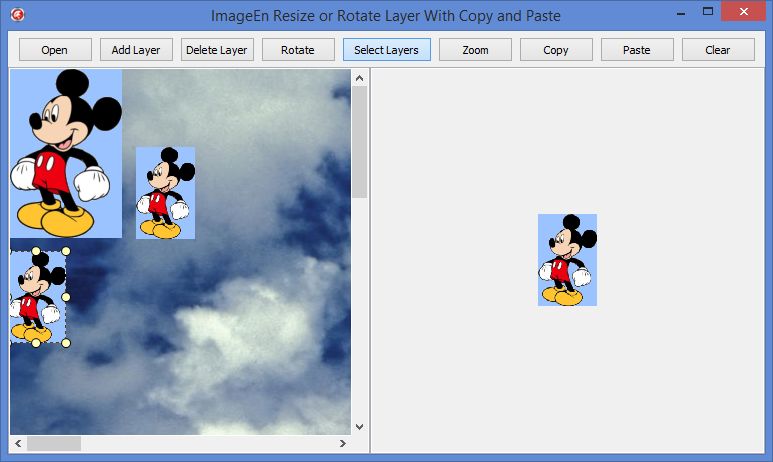The image size is (773, 462).
Task: Click the top-right resize handle of selected layer
Action: [66, 251]
